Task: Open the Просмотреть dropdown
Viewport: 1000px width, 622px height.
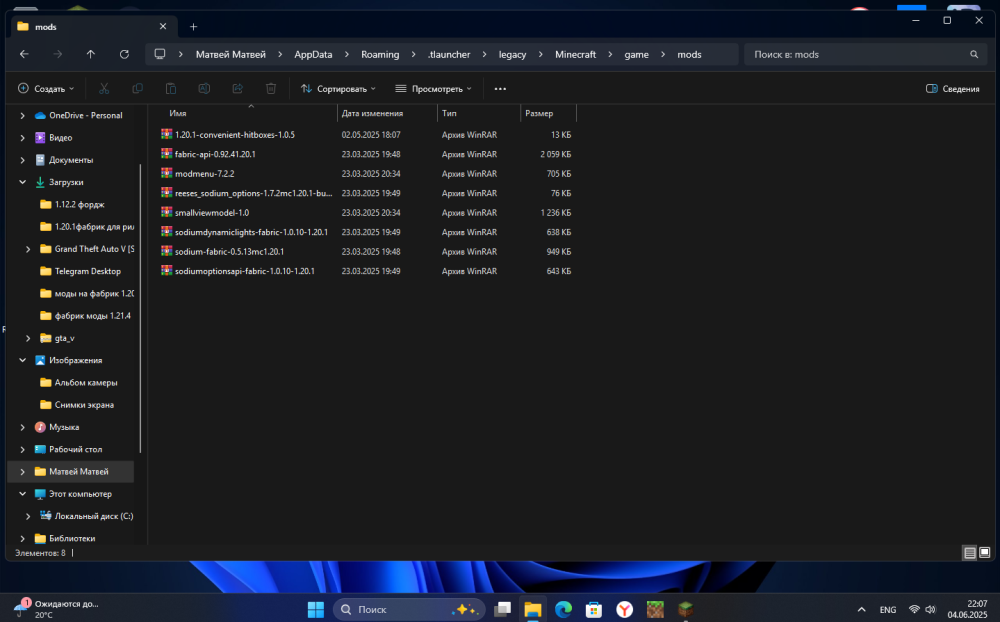Action: click(x=434, y=89)
